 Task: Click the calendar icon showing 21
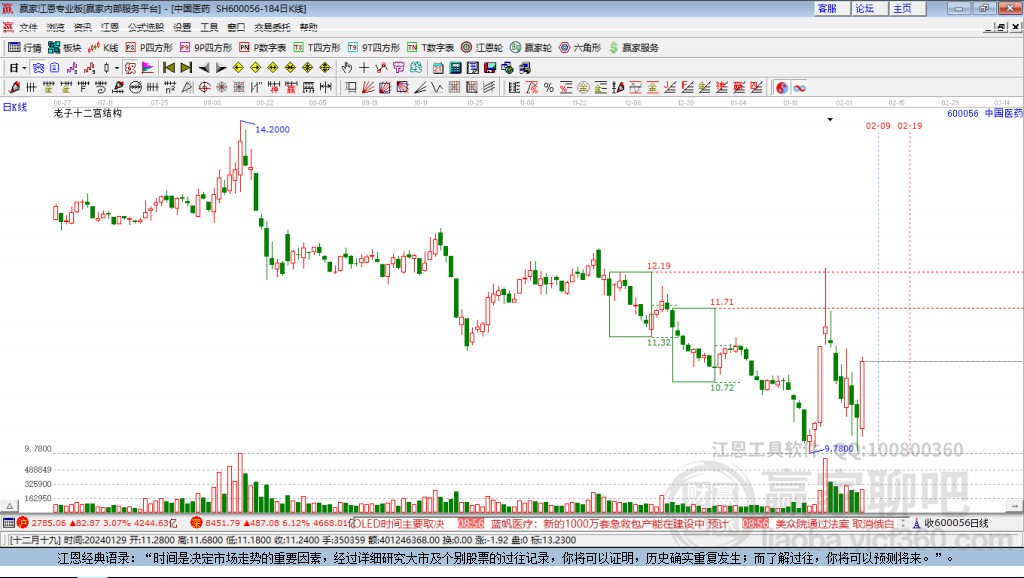(438, 68)
